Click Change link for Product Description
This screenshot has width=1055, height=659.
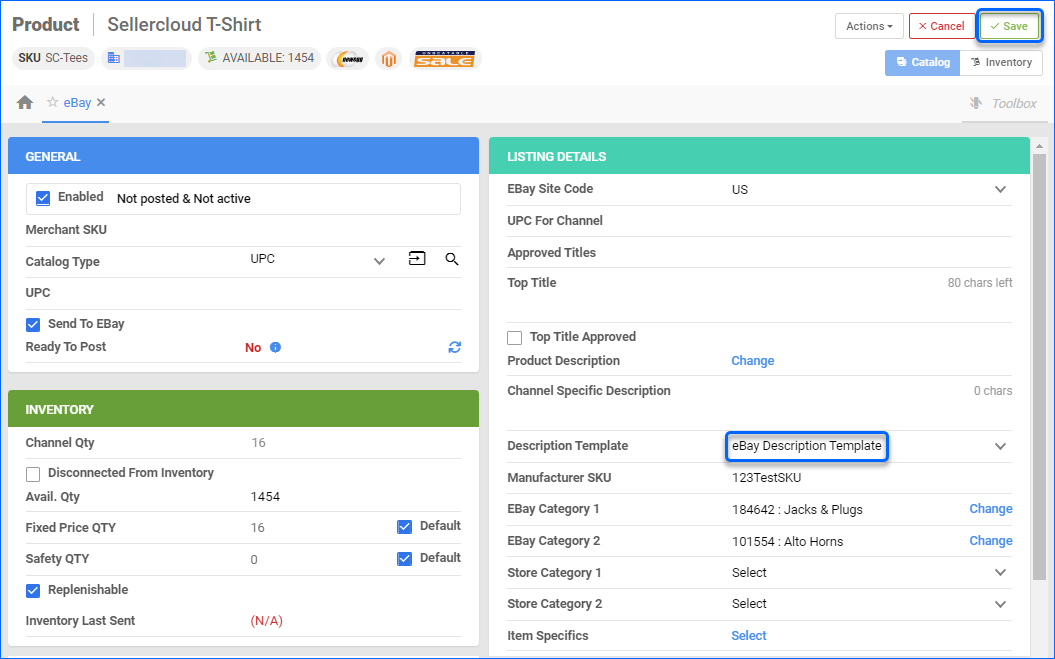coord(753,361)
